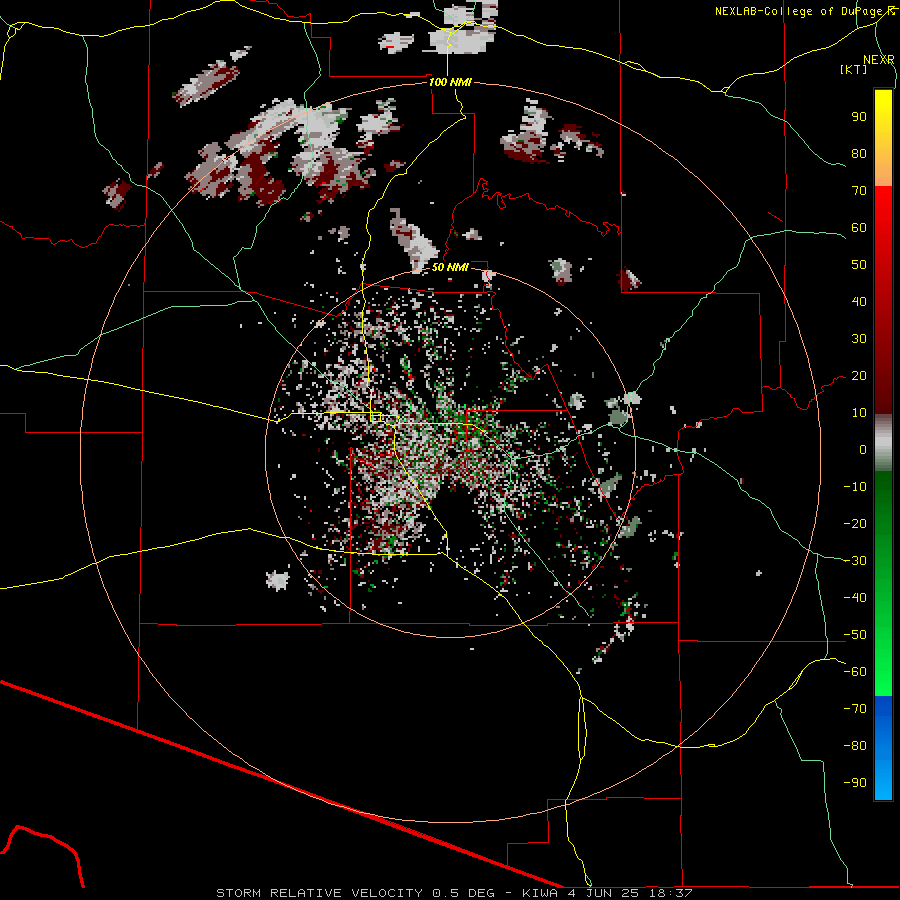Click the -70 value on the velocity scale
Screen dimensions: 900x900
tap(855, 709)
